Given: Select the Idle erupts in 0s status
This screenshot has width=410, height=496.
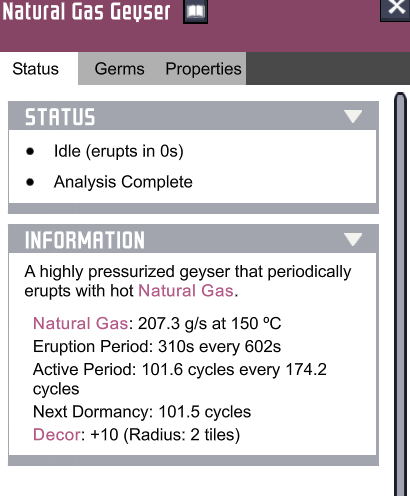Looking at the screenshot, I should (119, 151).
